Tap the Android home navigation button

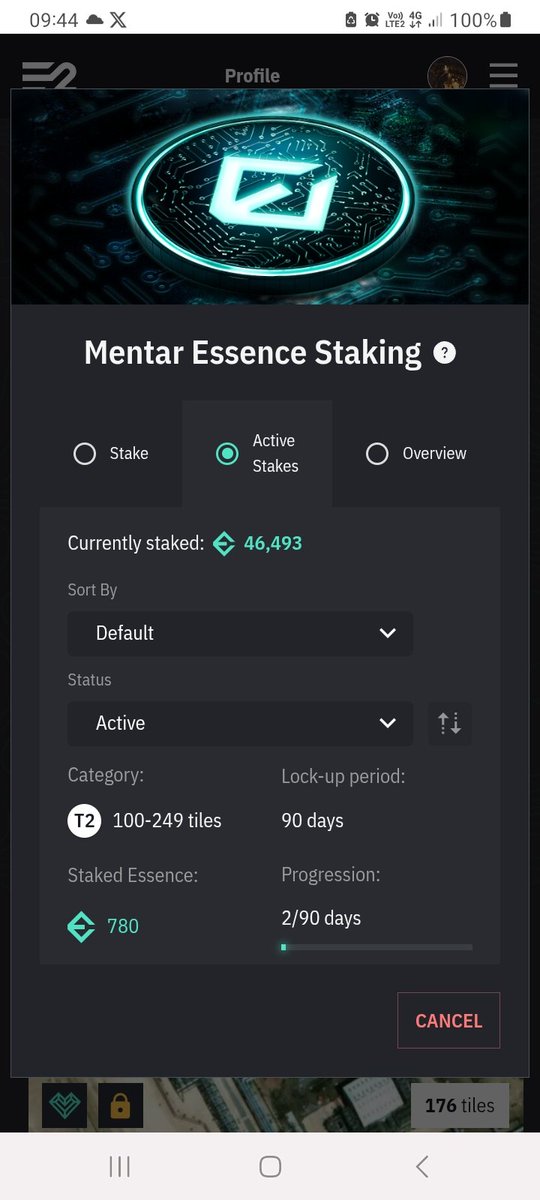pyautogui.click(x=270, y=1166)
